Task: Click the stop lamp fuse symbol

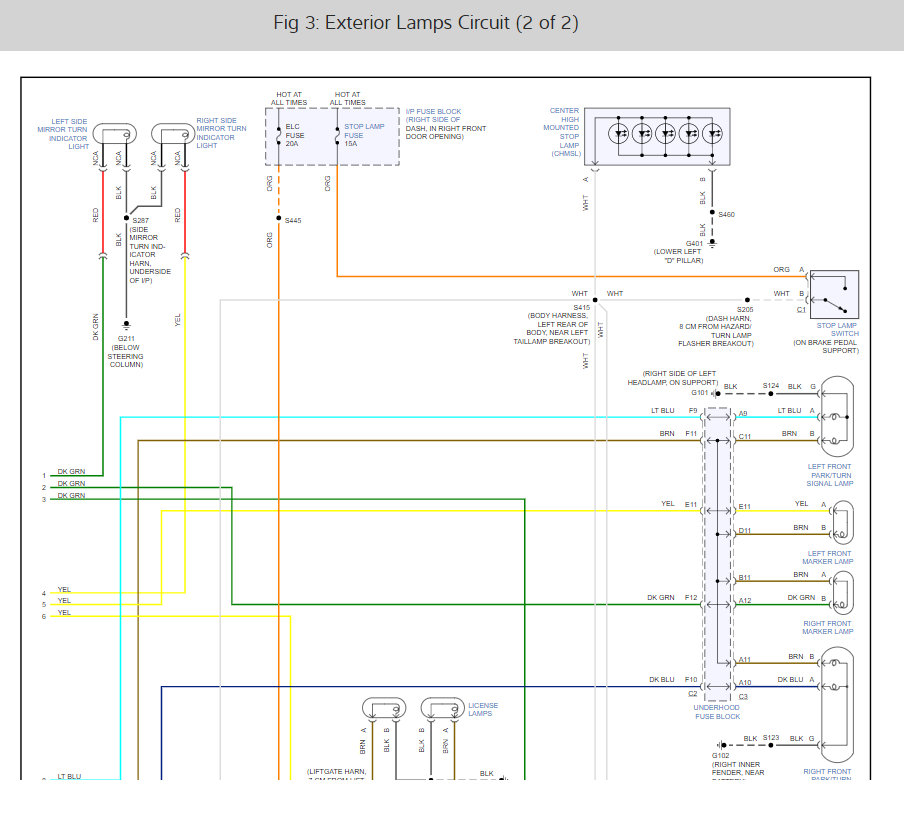Action: click(x=337, y=135)
